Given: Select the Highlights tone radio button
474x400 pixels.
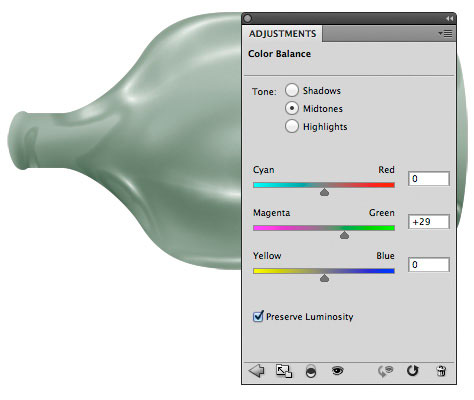Looking at the screenshot, I should 292,126.
